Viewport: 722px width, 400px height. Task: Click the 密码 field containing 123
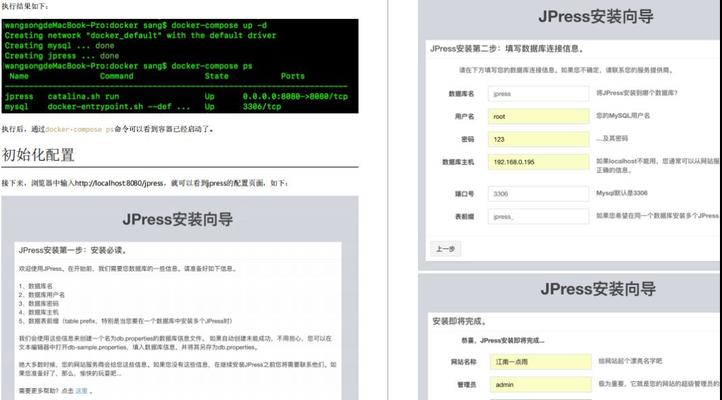click(x=538, y=139)
